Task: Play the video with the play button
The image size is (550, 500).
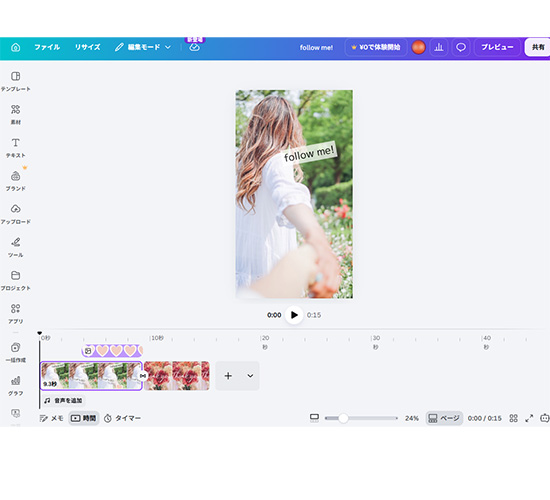Action: [x=294, y=315]
